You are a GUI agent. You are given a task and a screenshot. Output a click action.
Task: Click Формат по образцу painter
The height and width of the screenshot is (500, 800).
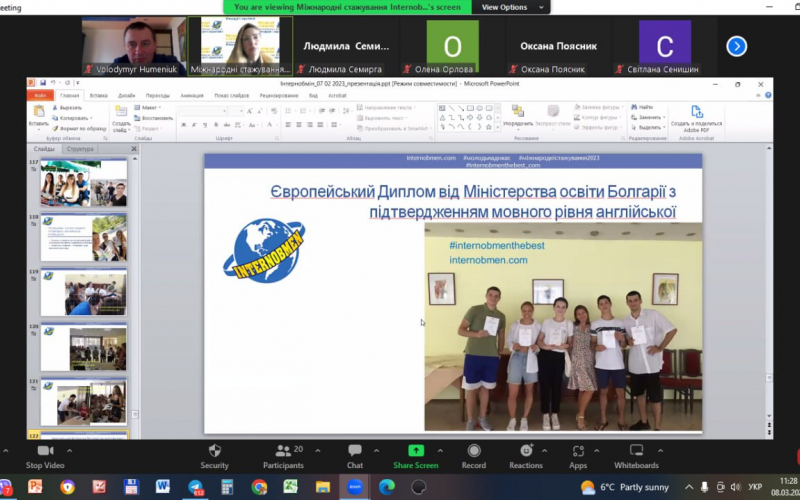click(79, 129)
